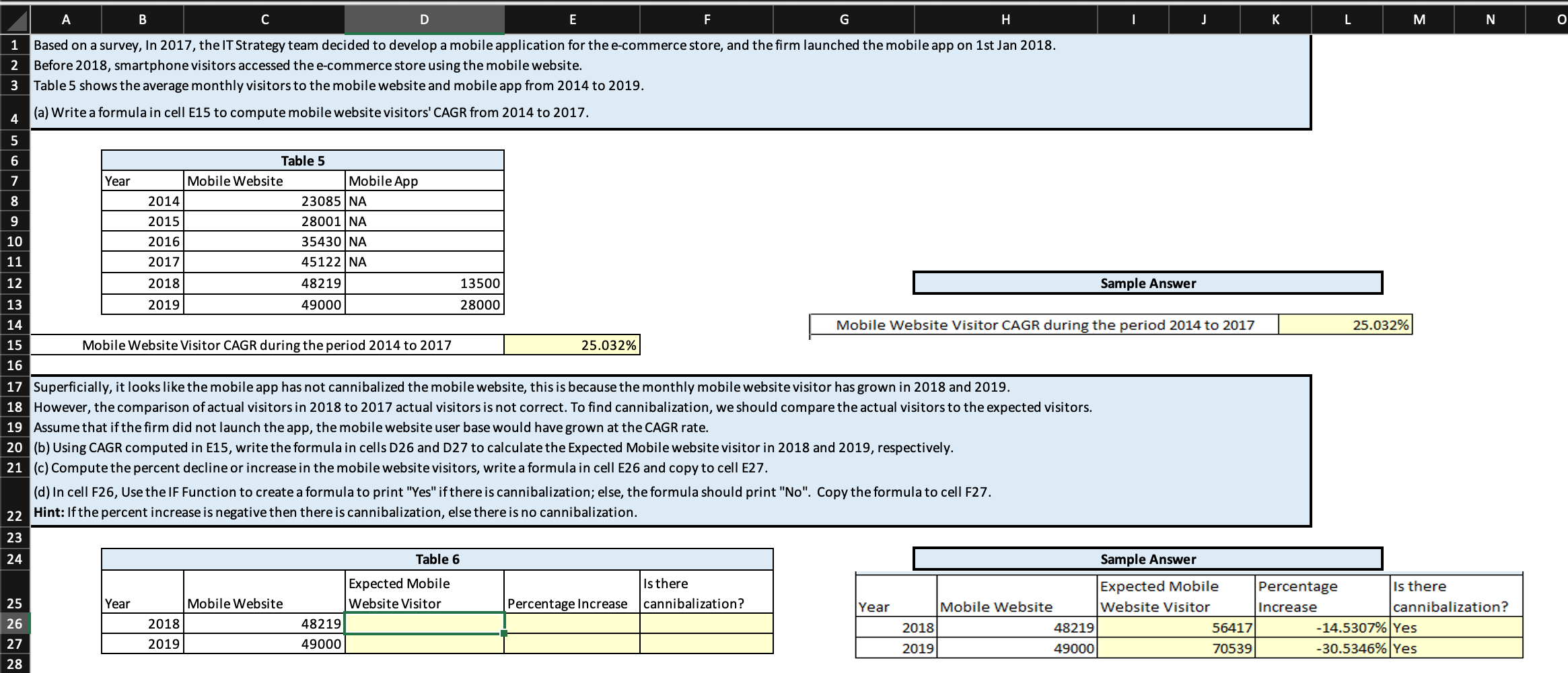Click the Sample Answer header above Table 6
This screenshot has height=673, width=1568.
coord(1147,559)
